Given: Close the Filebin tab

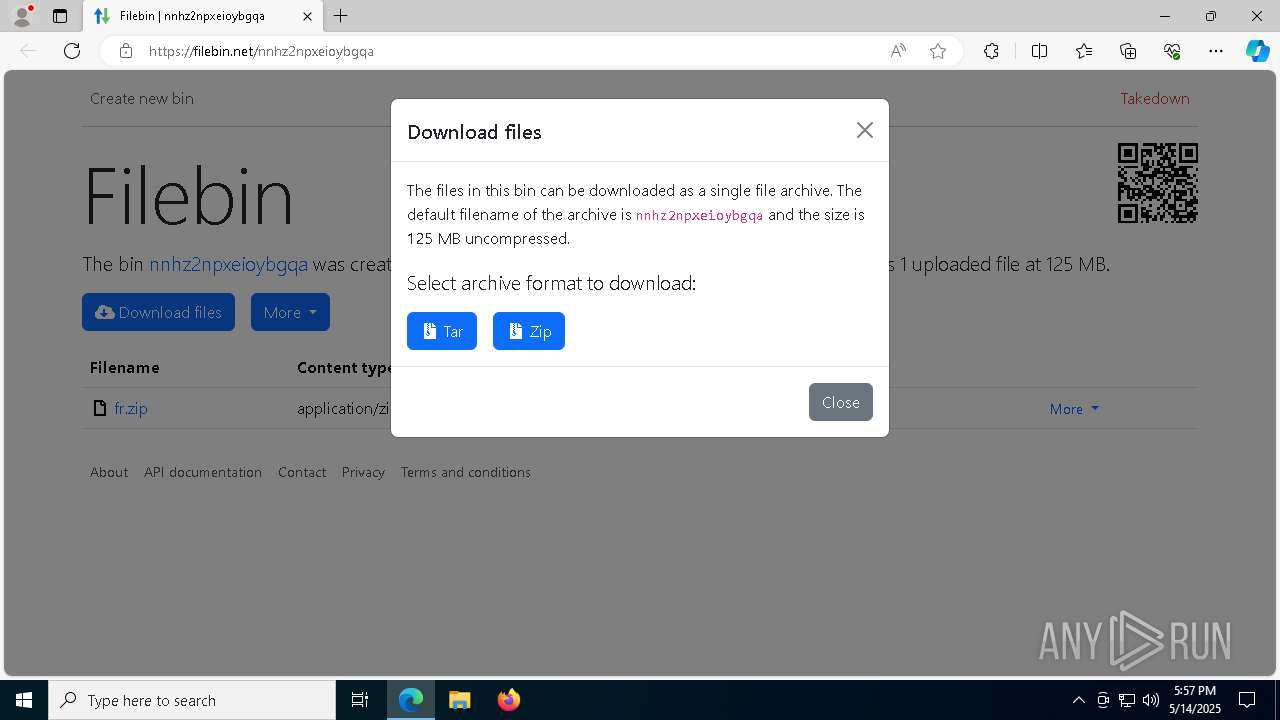Looking at the screenshot, I should pyautogui.click(x=307, y=16).
